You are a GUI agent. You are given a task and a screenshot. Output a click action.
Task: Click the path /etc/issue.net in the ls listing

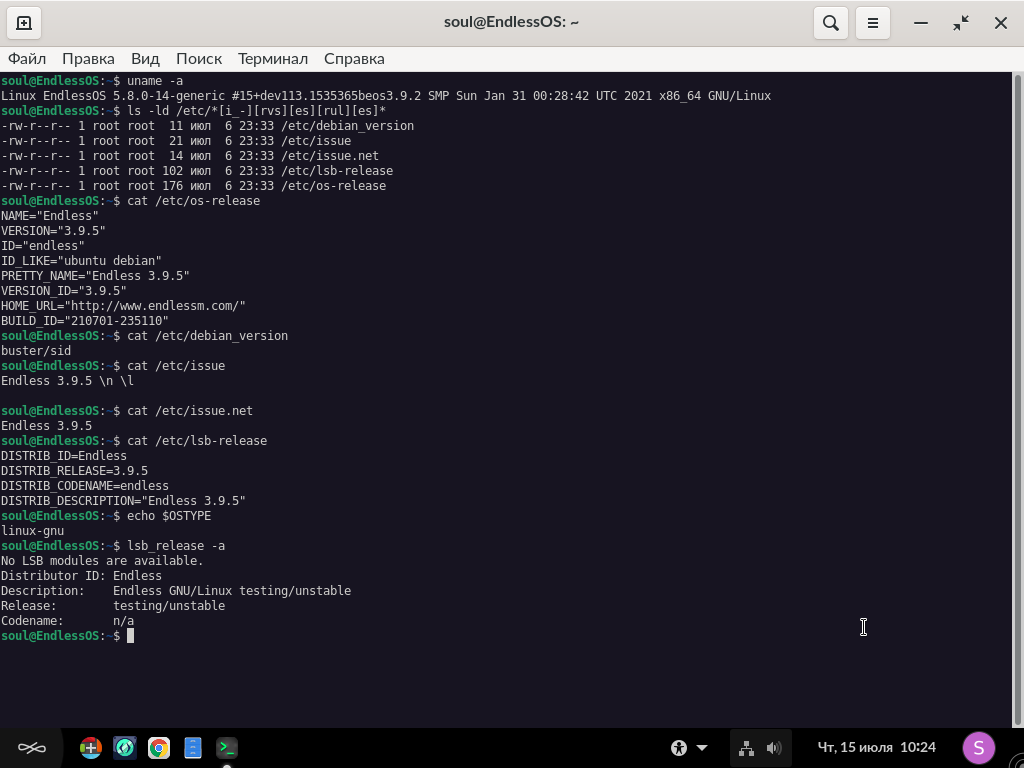330,156
